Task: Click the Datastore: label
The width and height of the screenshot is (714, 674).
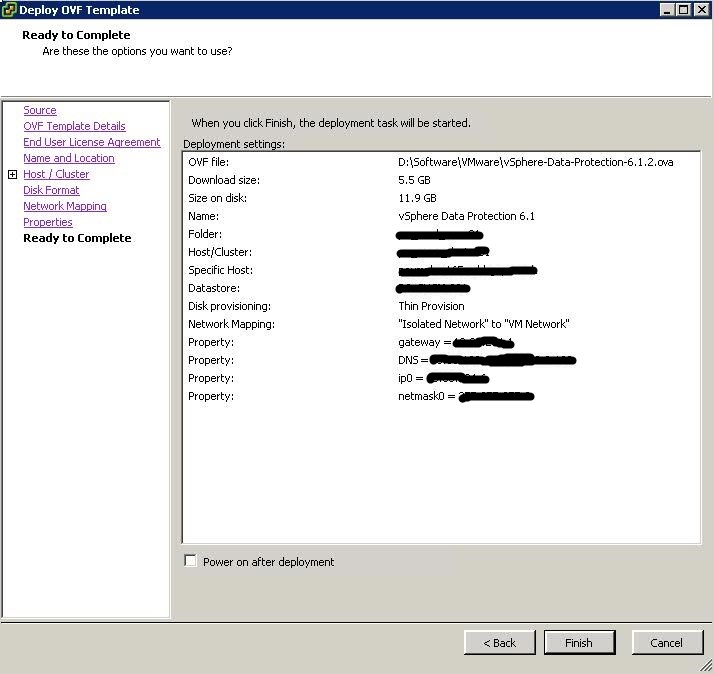Action: pos(214,288)
